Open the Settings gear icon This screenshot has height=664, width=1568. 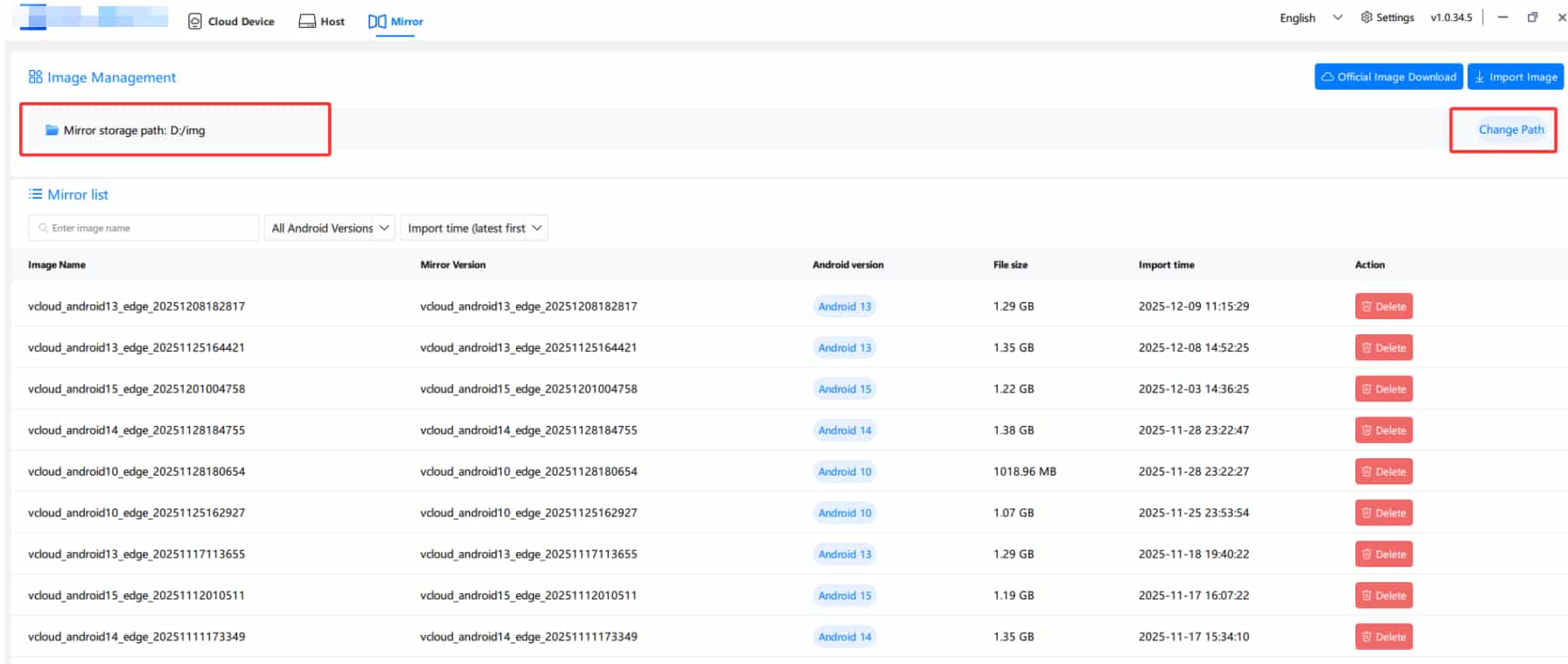point(1367,17)
